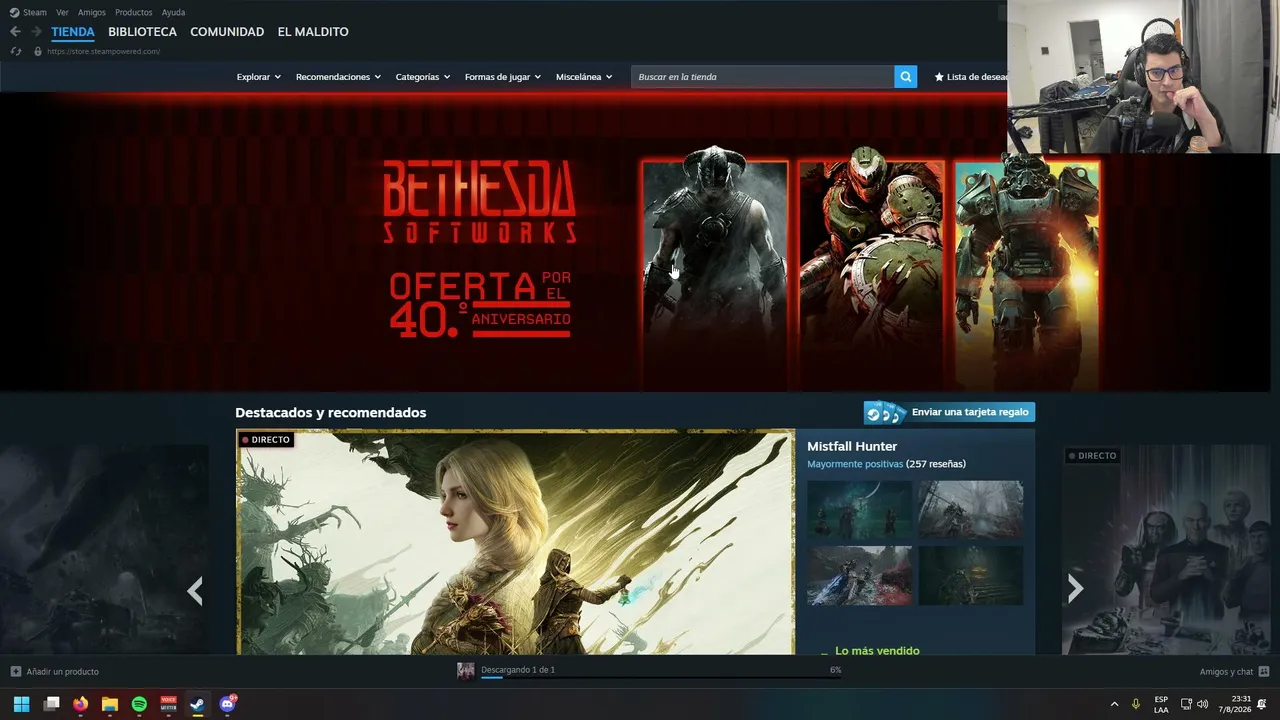
Task: Click the microphone icon in the system tray
Action: [x=1136, y=704]
